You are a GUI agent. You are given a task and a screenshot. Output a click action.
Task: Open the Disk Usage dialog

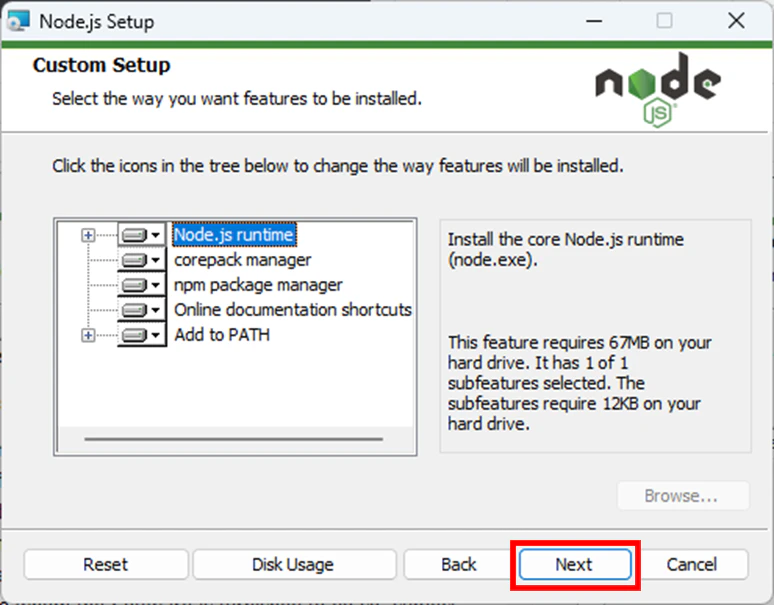[x=293, y=565]
